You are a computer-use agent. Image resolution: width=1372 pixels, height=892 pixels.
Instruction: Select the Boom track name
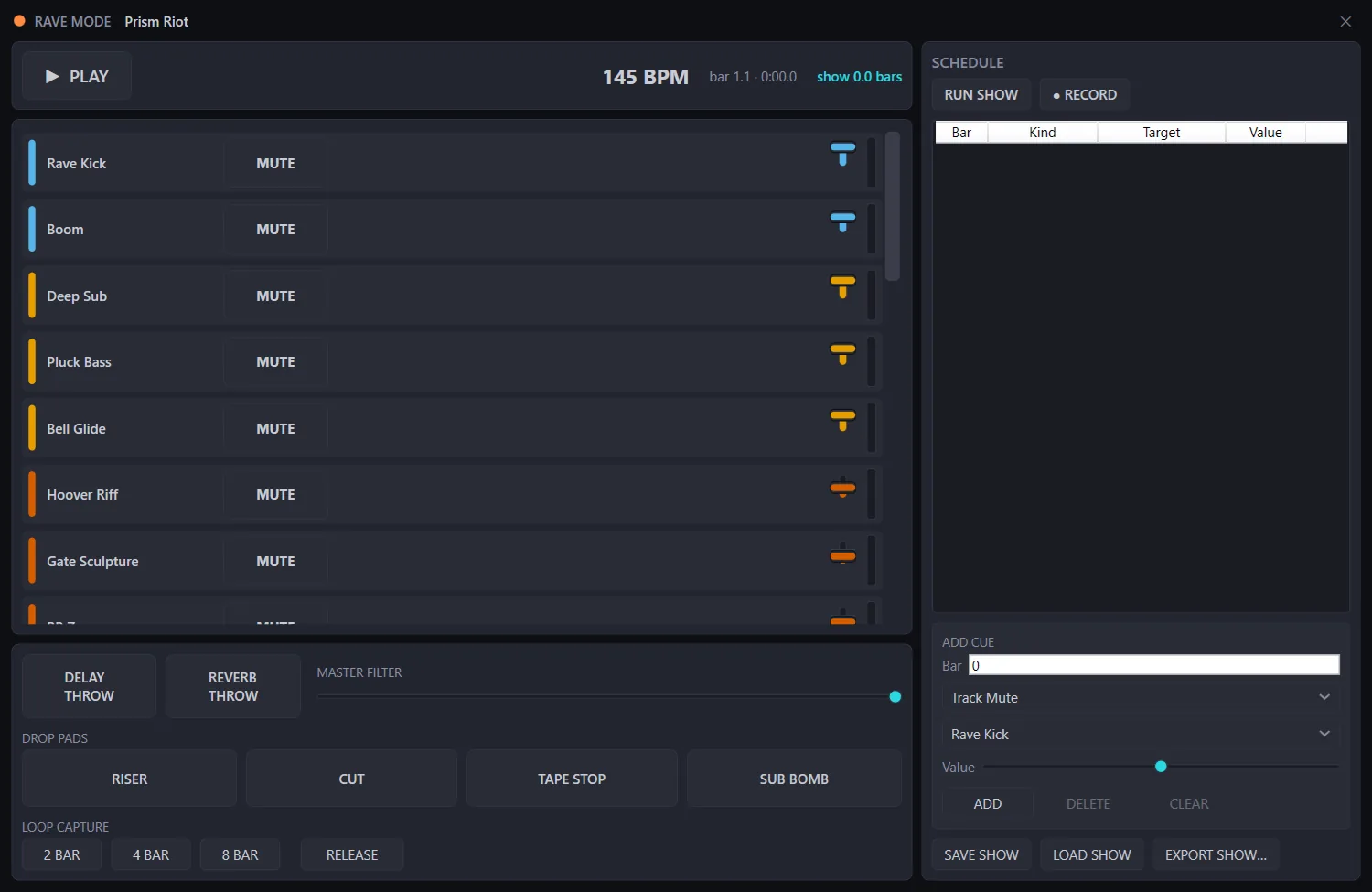click(x=65, y=229)
